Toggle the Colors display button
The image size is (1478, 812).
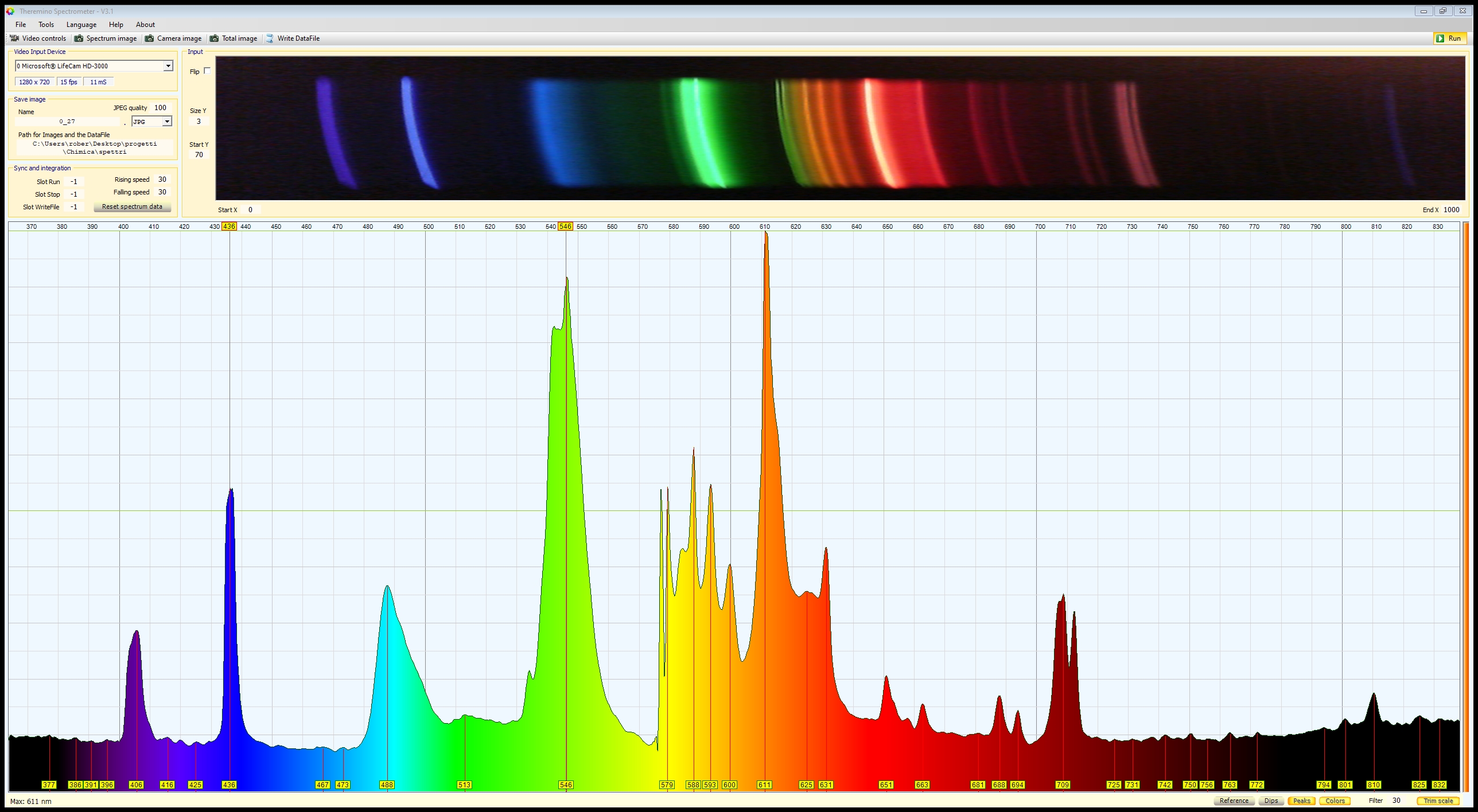tap(1335, 801)
